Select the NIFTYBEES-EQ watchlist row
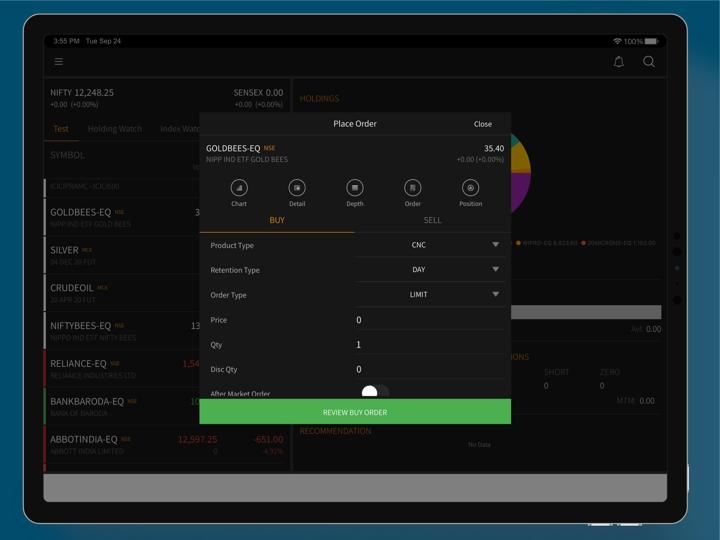 122,331
